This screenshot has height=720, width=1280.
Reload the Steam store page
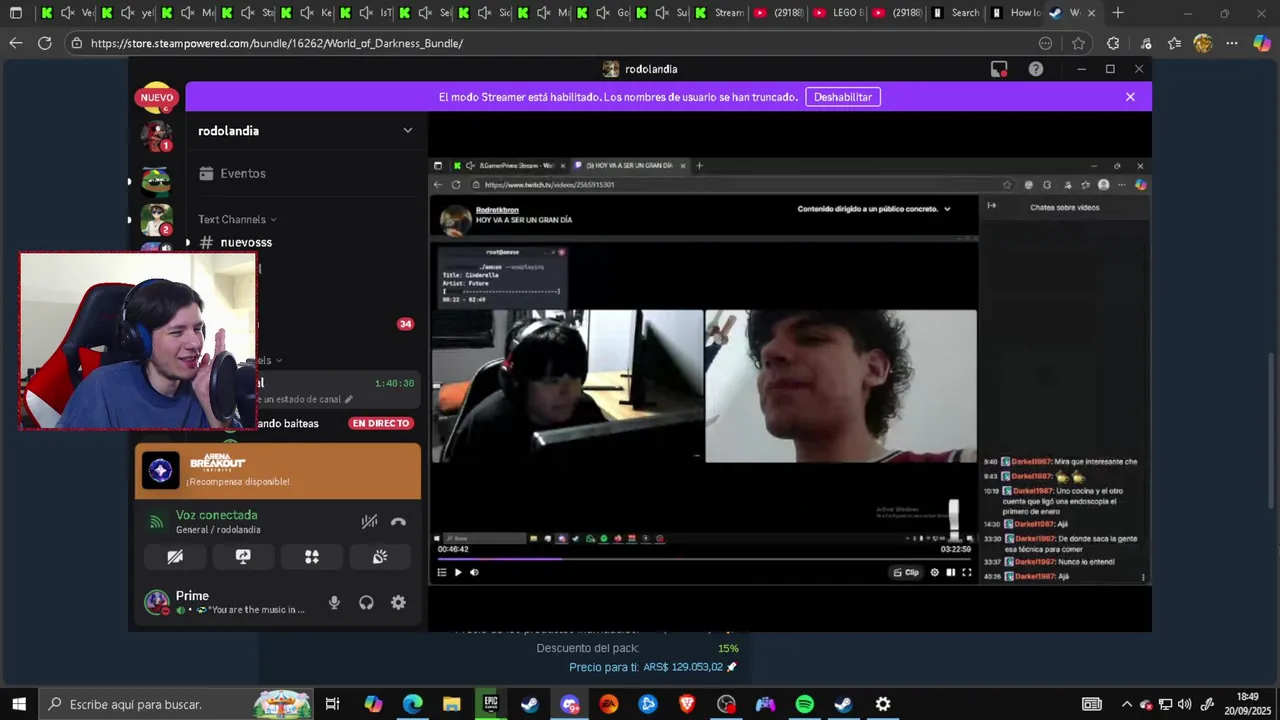pos(44,43)
